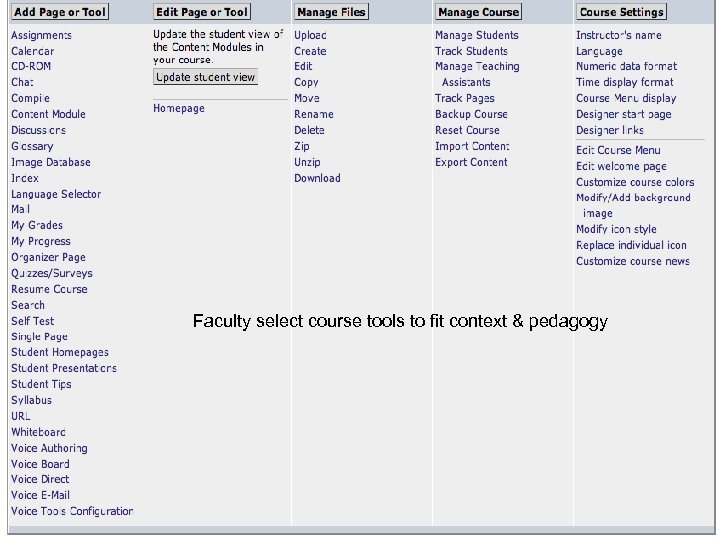
Task: Open Voice Tools Configuration
Action: pos(72,511)
